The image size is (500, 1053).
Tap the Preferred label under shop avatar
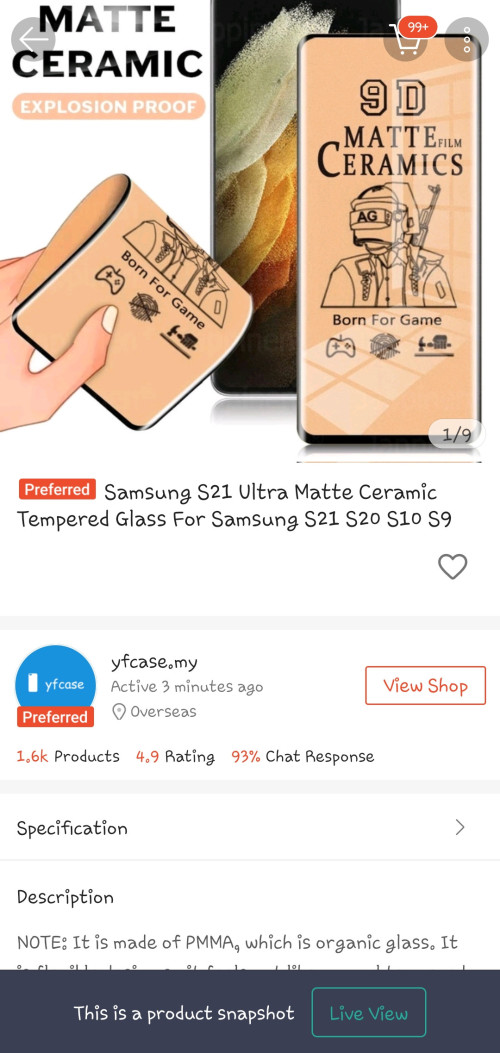tap(55, 717)
